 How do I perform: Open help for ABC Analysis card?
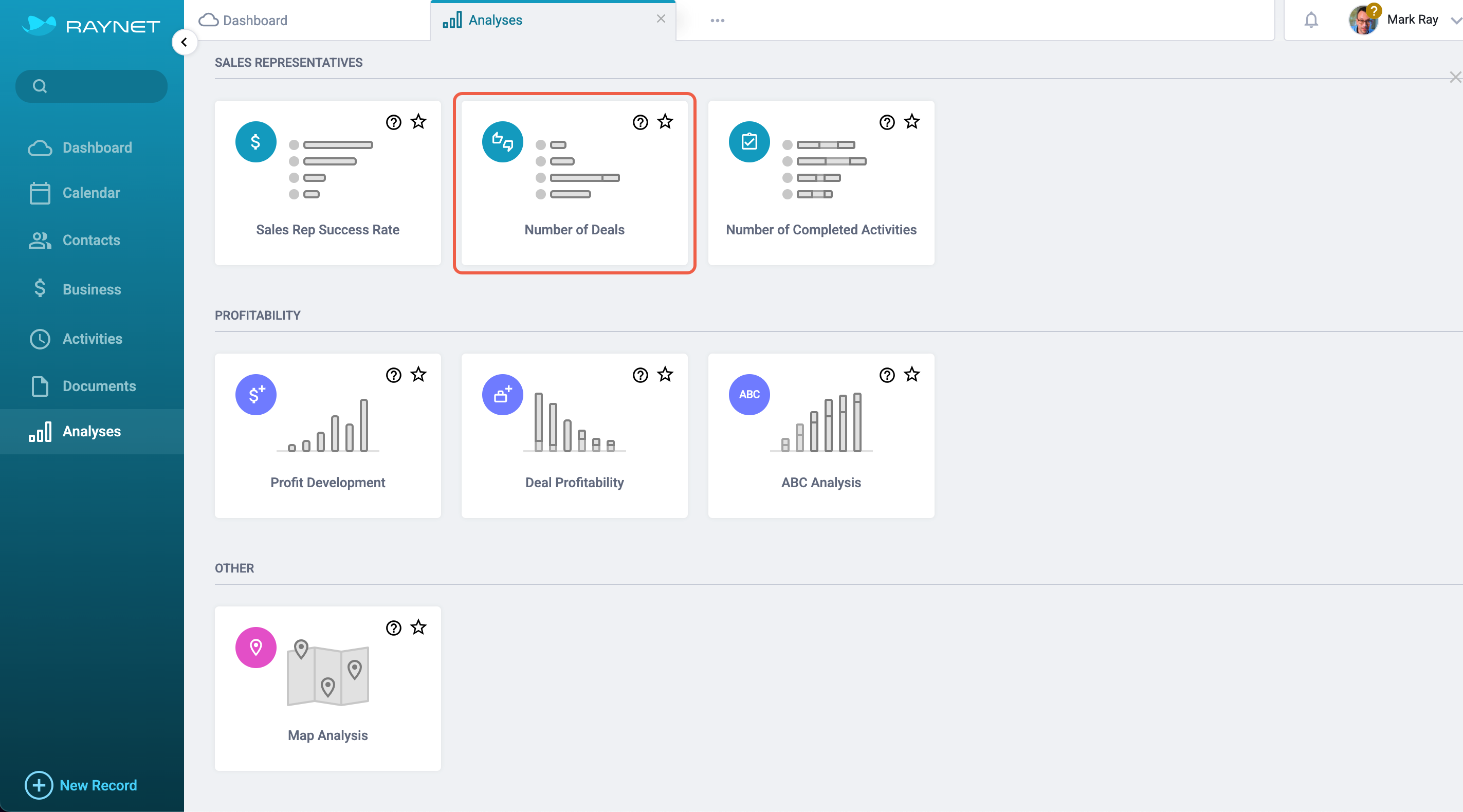pos(887,375)
